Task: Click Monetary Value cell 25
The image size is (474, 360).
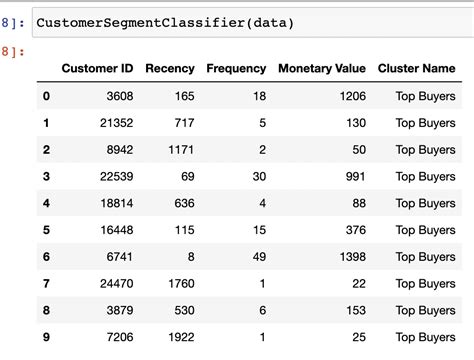Action: point(359,337)
